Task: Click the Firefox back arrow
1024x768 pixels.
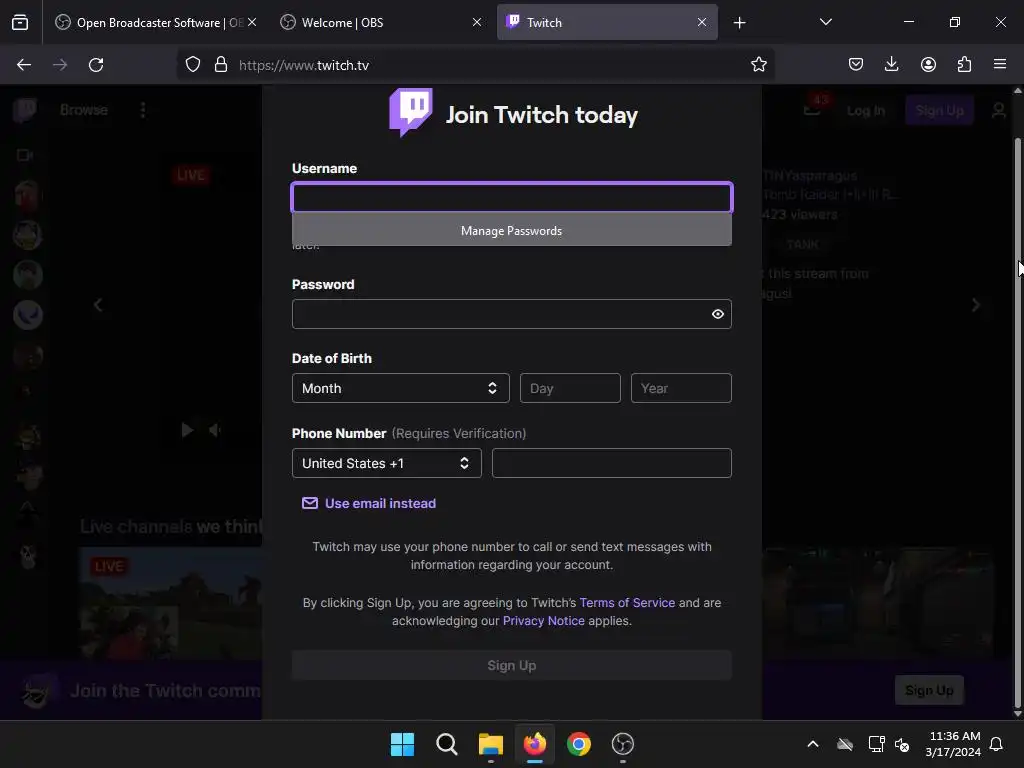Action: tap(24, 65)
